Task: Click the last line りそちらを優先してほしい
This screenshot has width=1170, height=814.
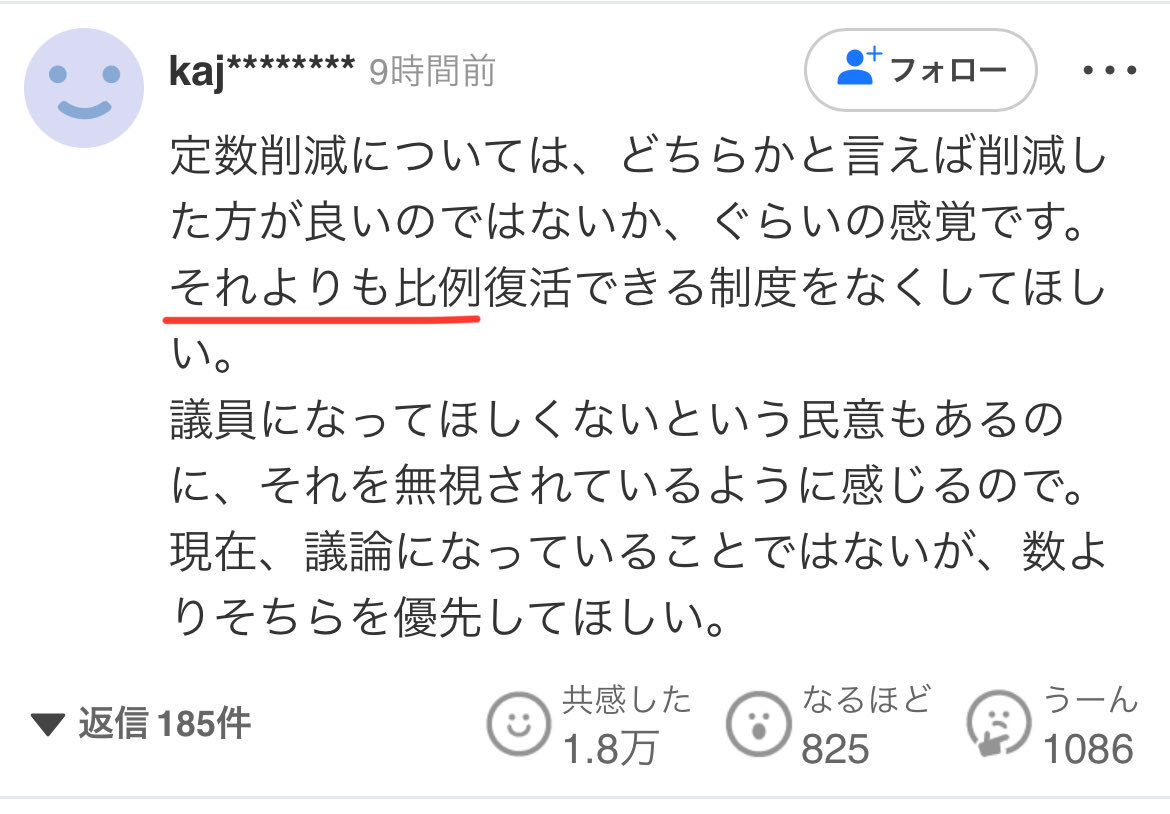Action: (x=448, y=618)
